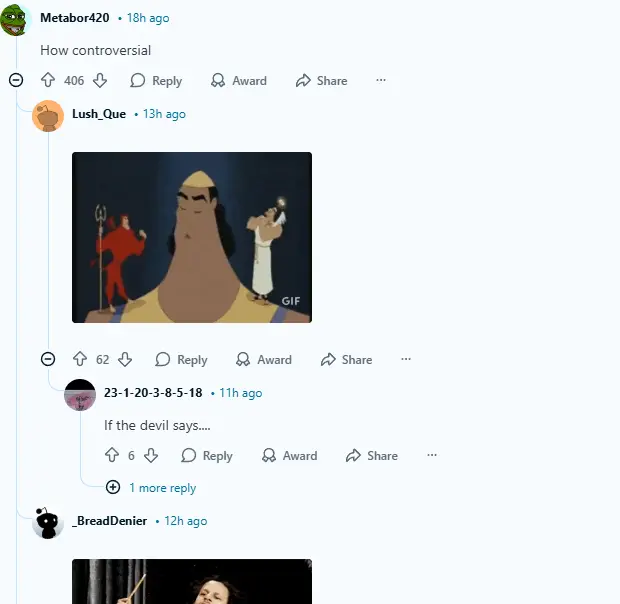The height and width of the screenshot is (604, 620).
Task: Downvote the comment with 6 points
Action: pyautogui.click(x=151, y=455)
